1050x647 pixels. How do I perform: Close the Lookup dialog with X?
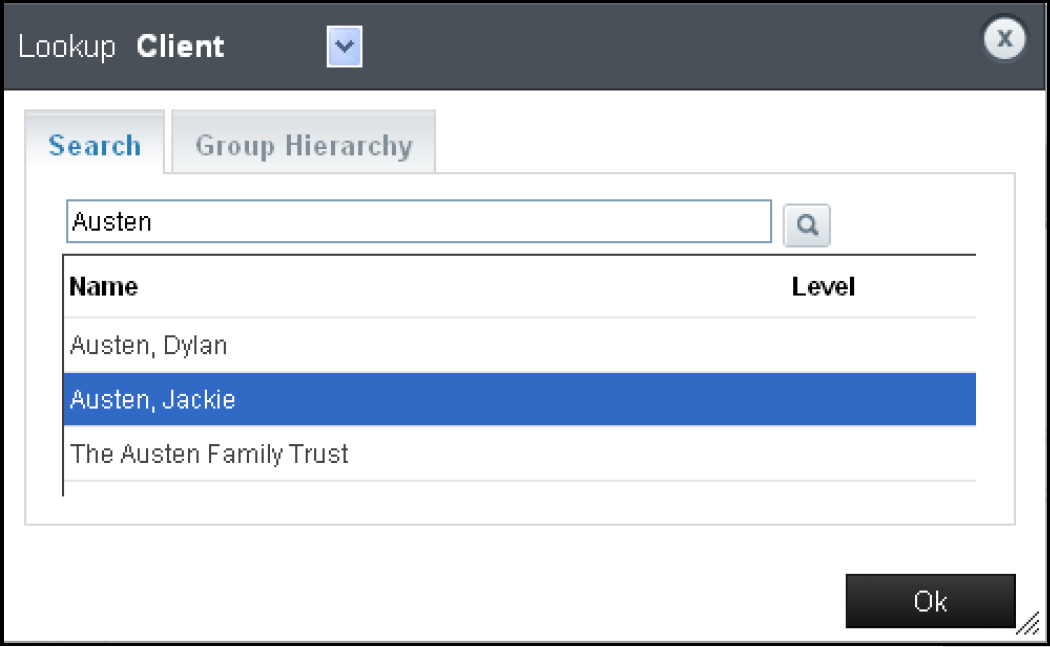click(1005, 40)
